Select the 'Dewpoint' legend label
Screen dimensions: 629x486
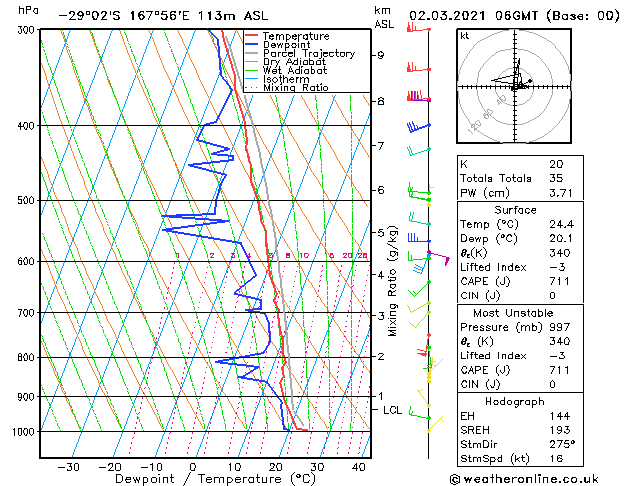point(286,45)
